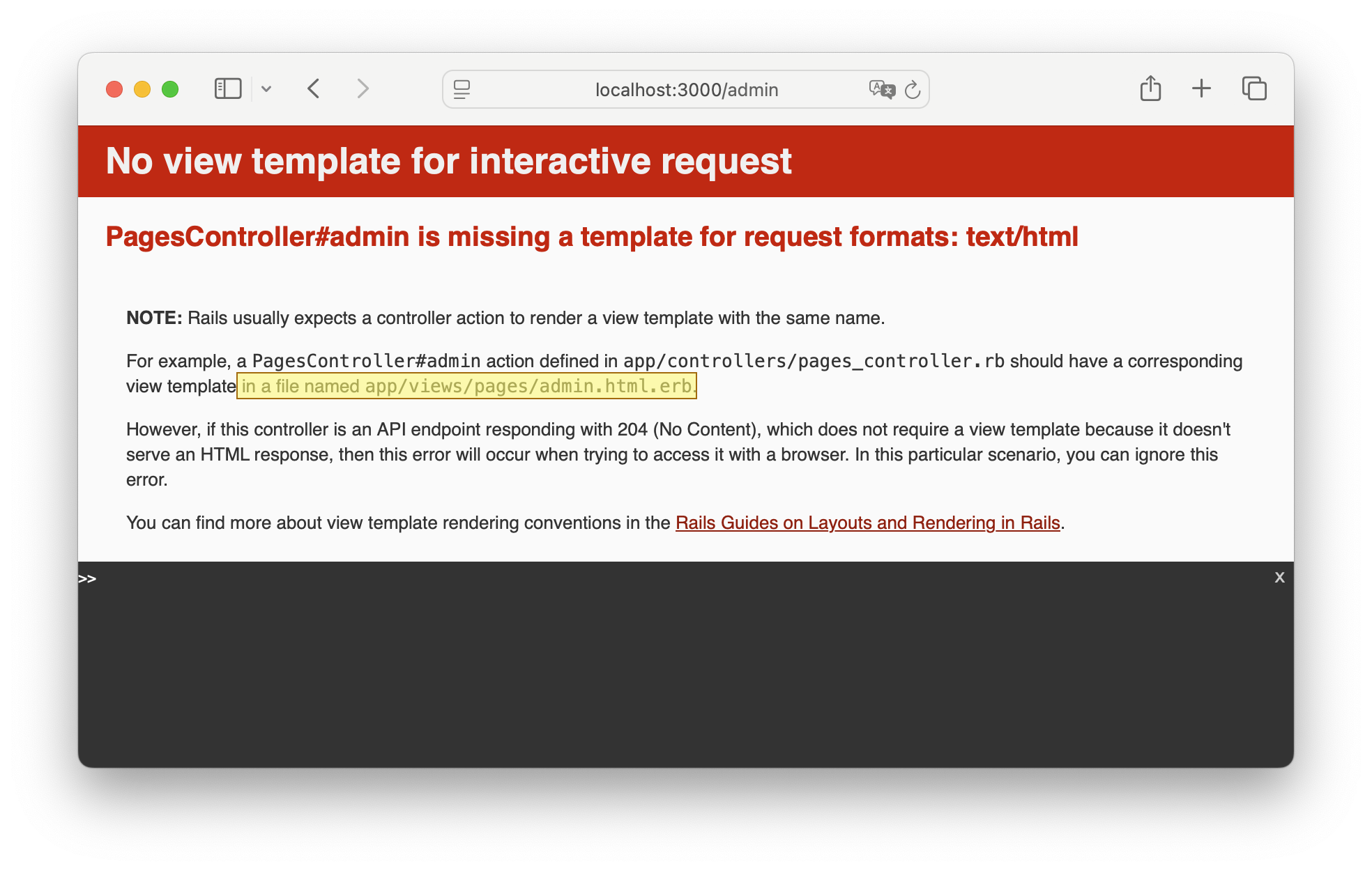Click the red error header banner

[x=686, y=161]
